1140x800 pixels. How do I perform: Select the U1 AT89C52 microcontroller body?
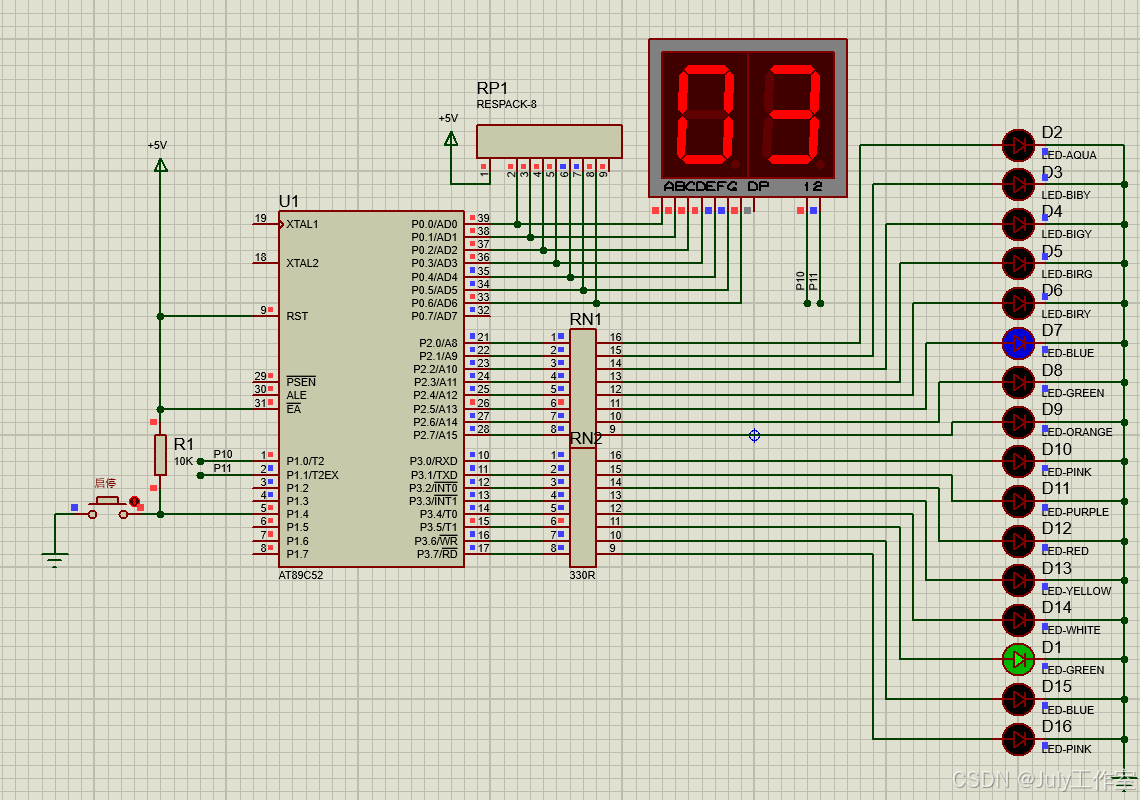372,389
